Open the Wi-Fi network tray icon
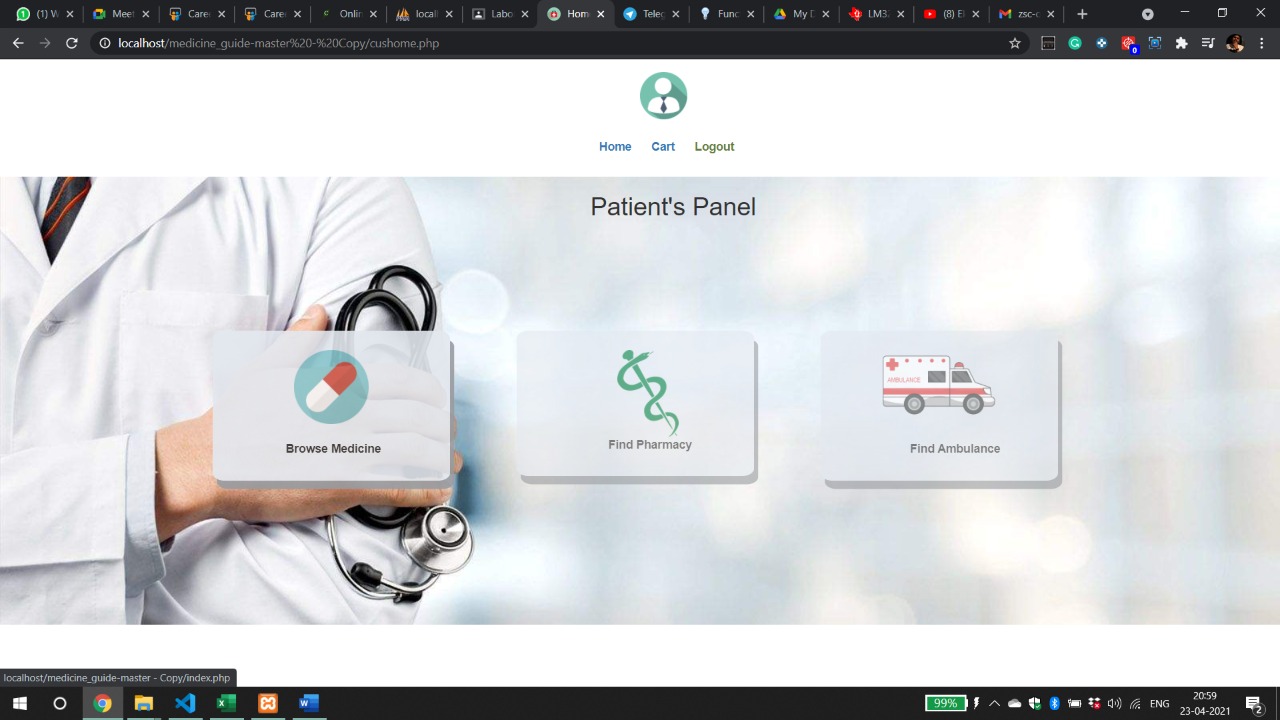1280x720 pixels. 1135,703
